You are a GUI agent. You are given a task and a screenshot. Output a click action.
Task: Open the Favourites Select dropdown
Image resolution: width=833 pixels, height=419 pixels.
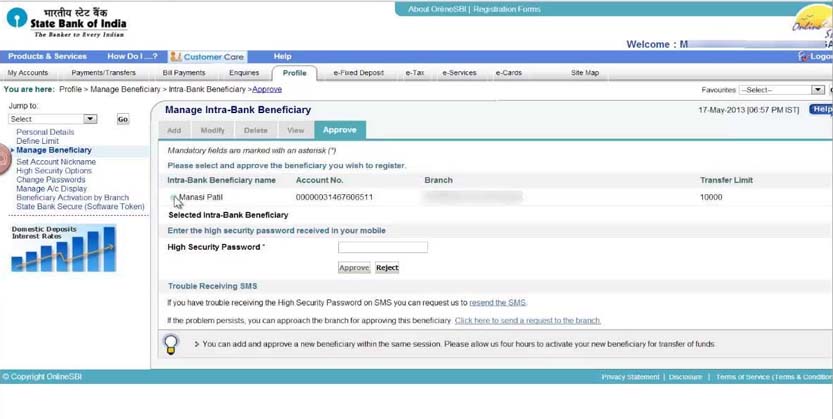pos(781,90)
